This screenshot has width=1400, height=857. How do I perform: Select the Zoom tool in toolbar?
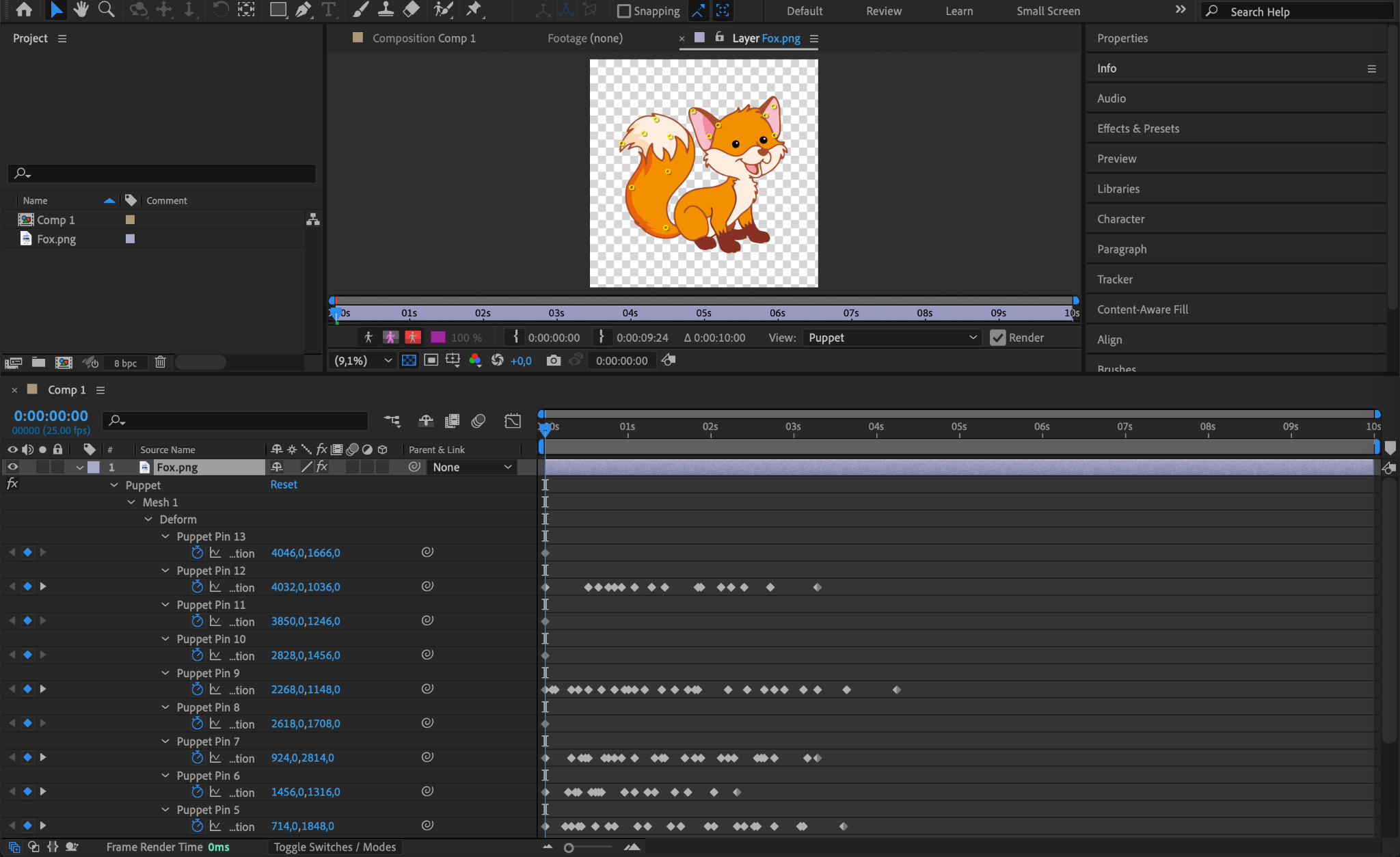[106, 10]
